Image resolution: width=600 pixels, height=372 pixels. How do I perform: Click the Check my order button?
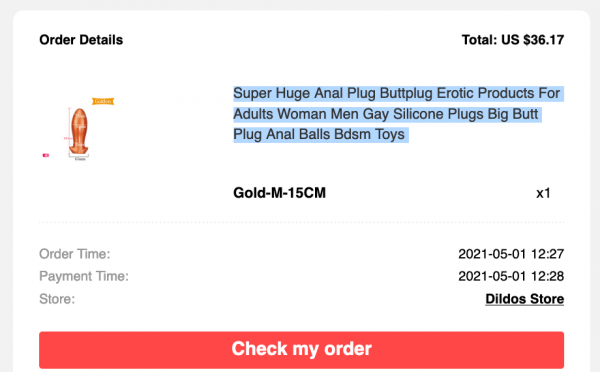point(301,350)
